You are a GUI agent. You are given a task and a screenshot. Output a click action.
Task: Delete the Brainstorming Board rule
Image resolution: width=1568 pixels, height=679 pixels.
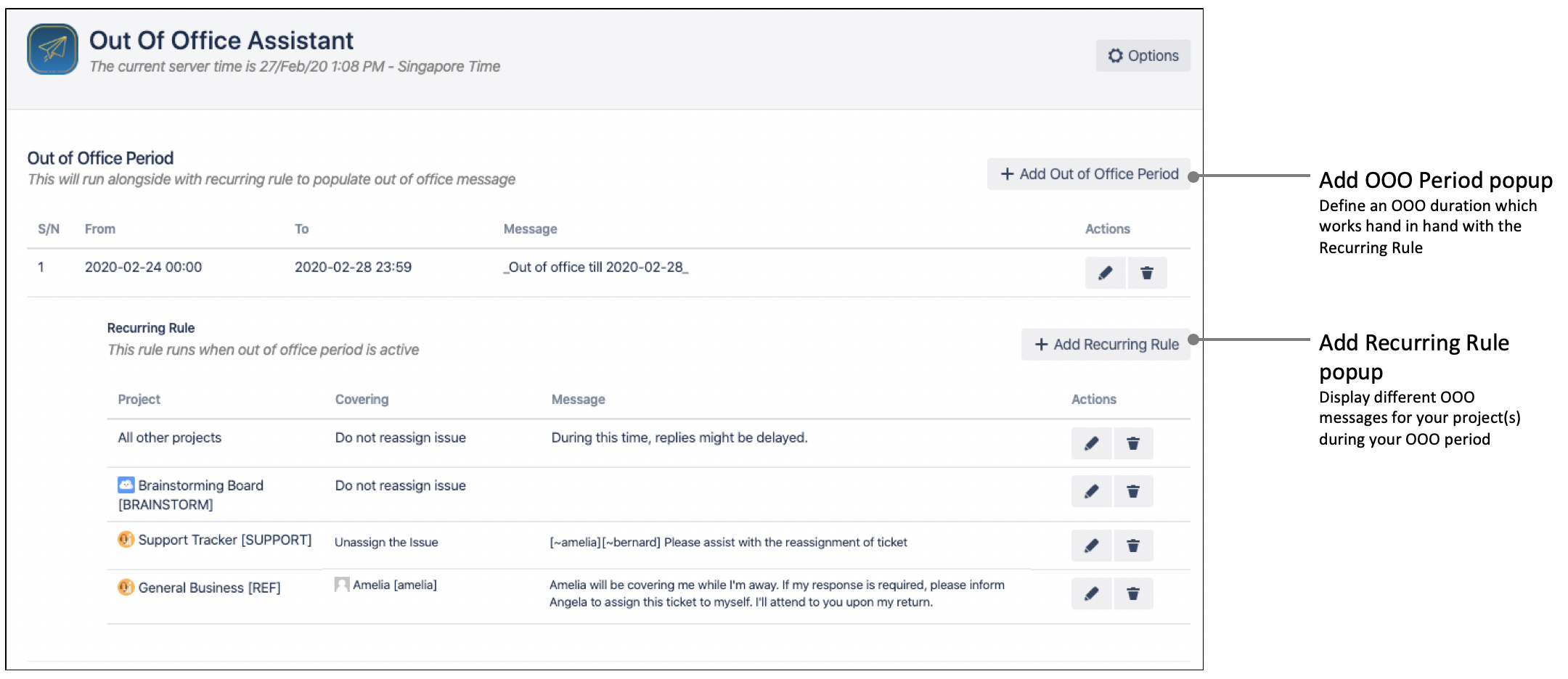(x=1133, y=492)
